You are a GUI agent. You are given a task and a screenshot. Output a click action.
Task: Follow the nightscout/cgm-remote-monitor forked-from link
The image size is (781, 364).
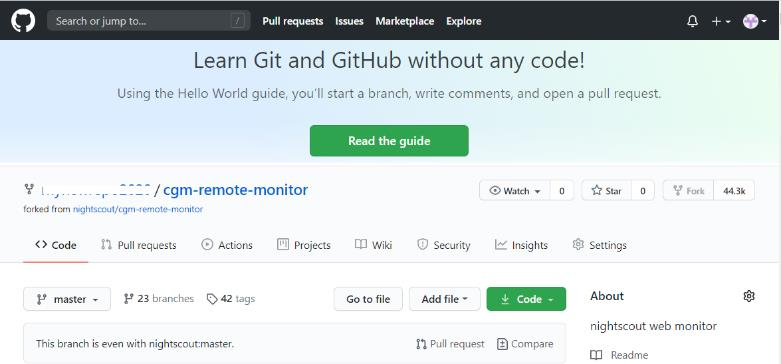[x=138, y=209]
